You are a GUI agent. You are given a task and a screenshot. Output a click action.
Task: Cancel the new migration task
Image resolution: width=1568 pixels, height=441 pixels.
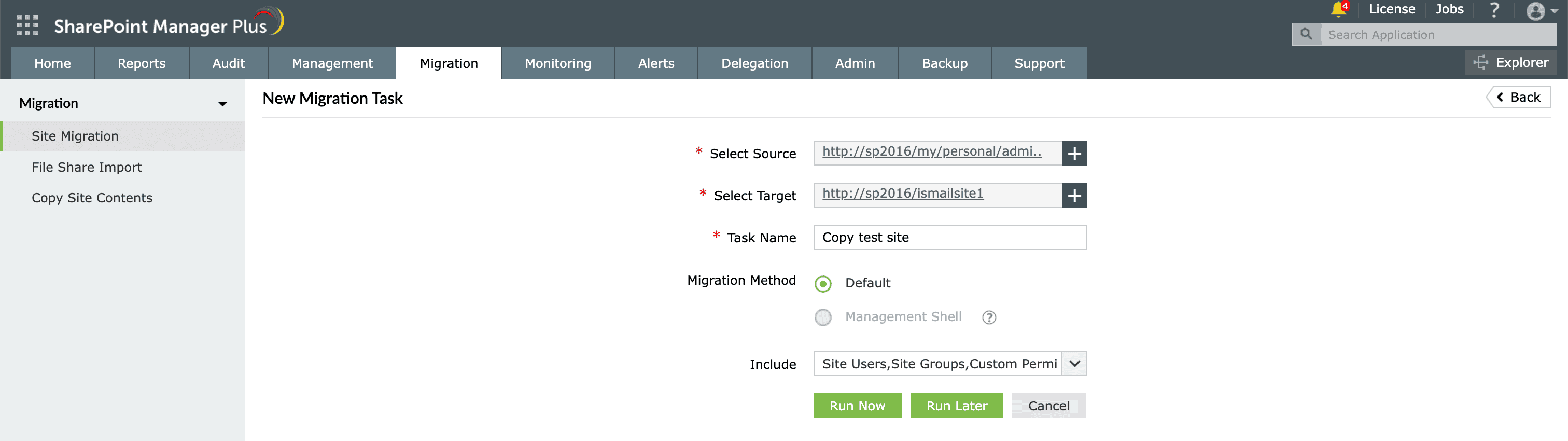(x=1048, y=405)
